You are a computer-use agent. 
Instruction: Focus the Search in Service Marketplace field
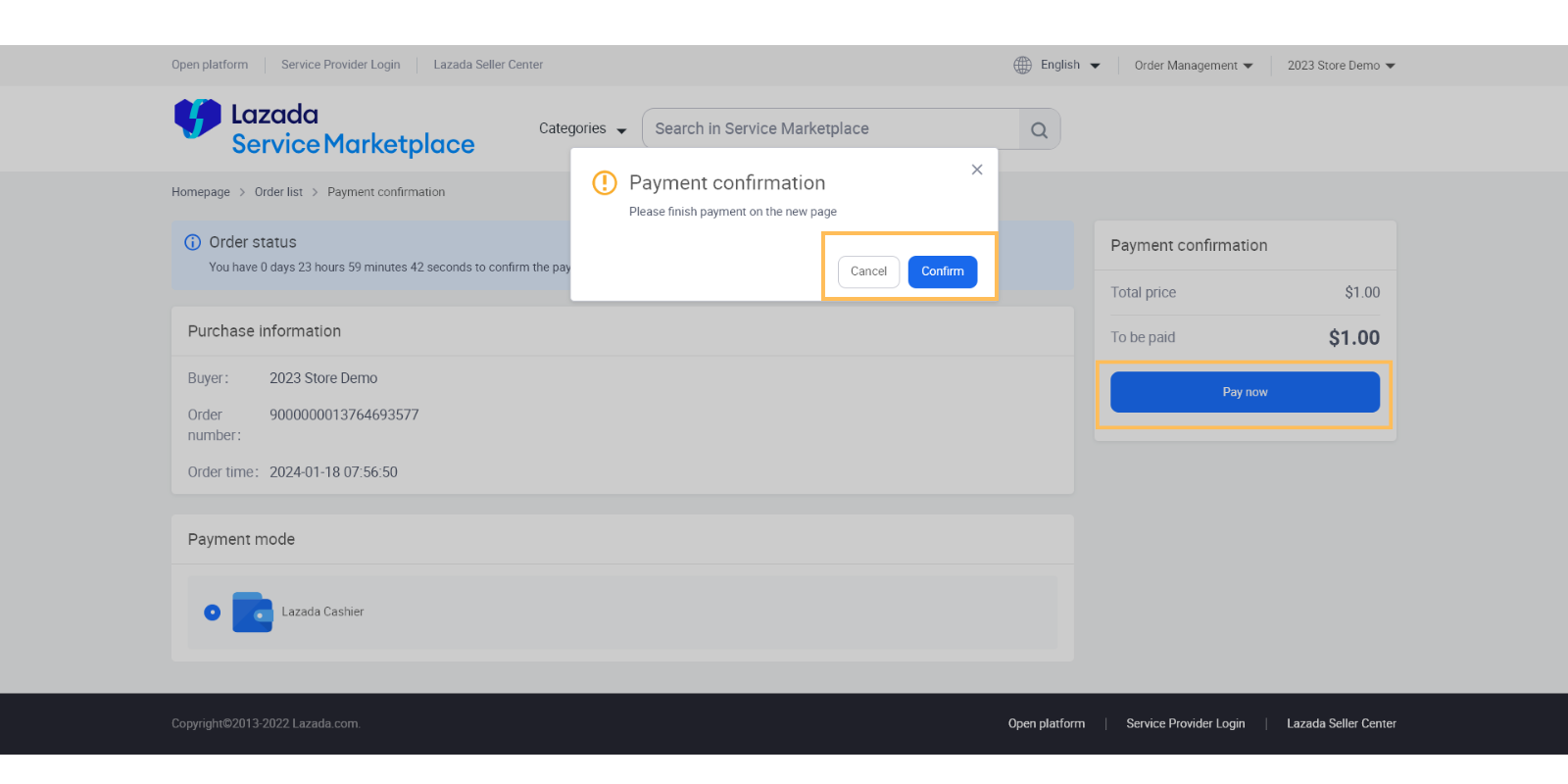pyautogui.click(x=831, y=129)
